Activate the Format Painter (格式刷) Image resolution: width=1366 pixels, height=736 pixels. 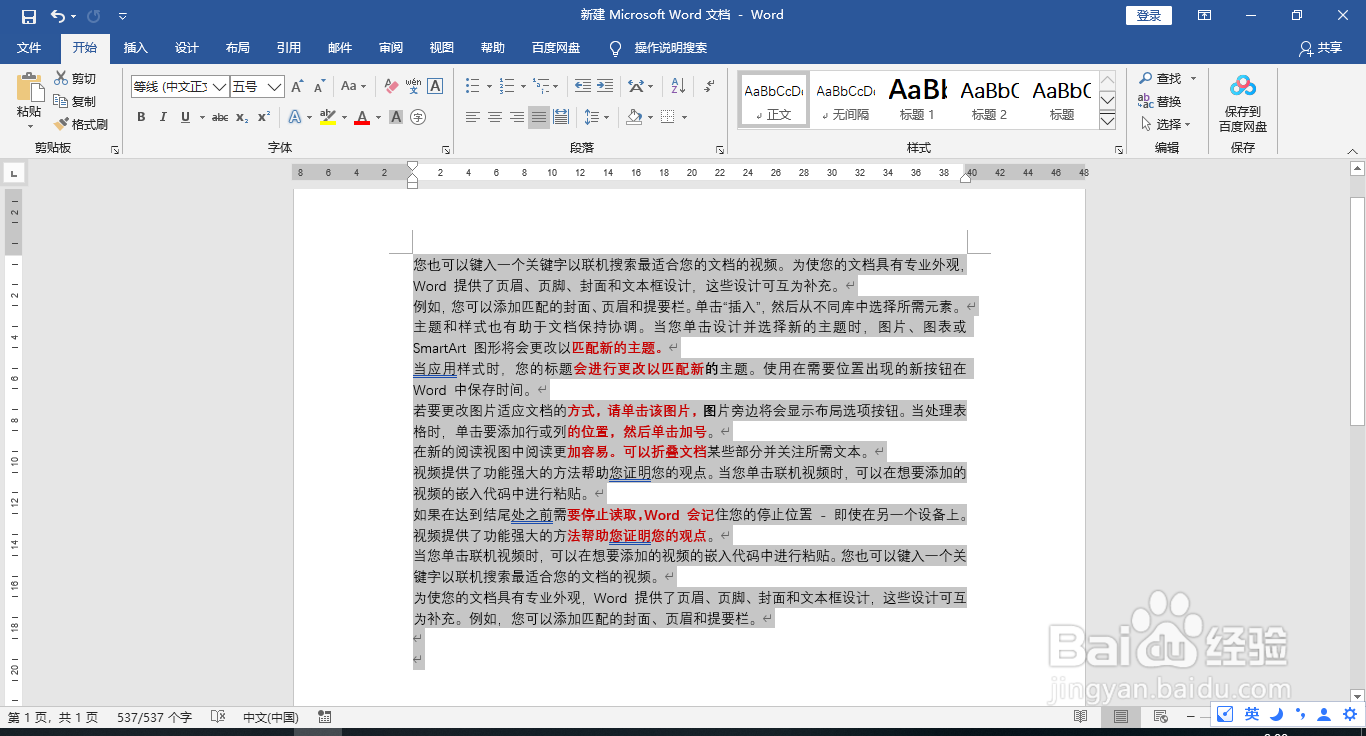tap(80, 125)
